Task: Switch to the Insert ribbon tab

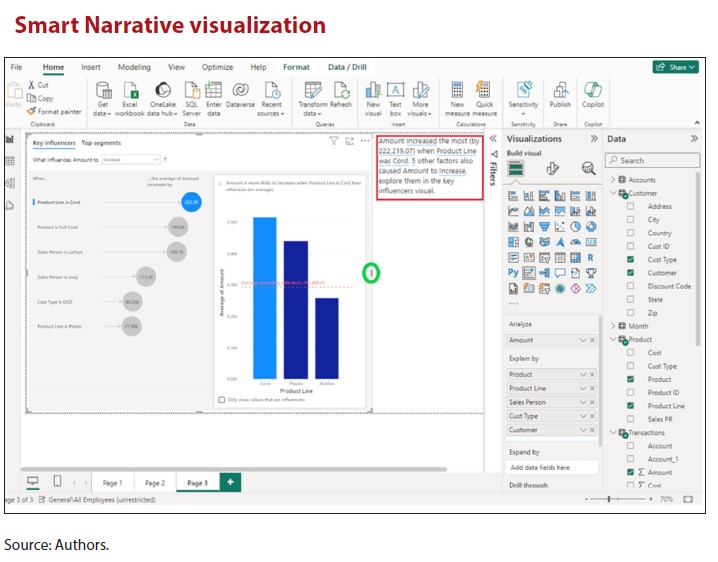Action: 91,67
